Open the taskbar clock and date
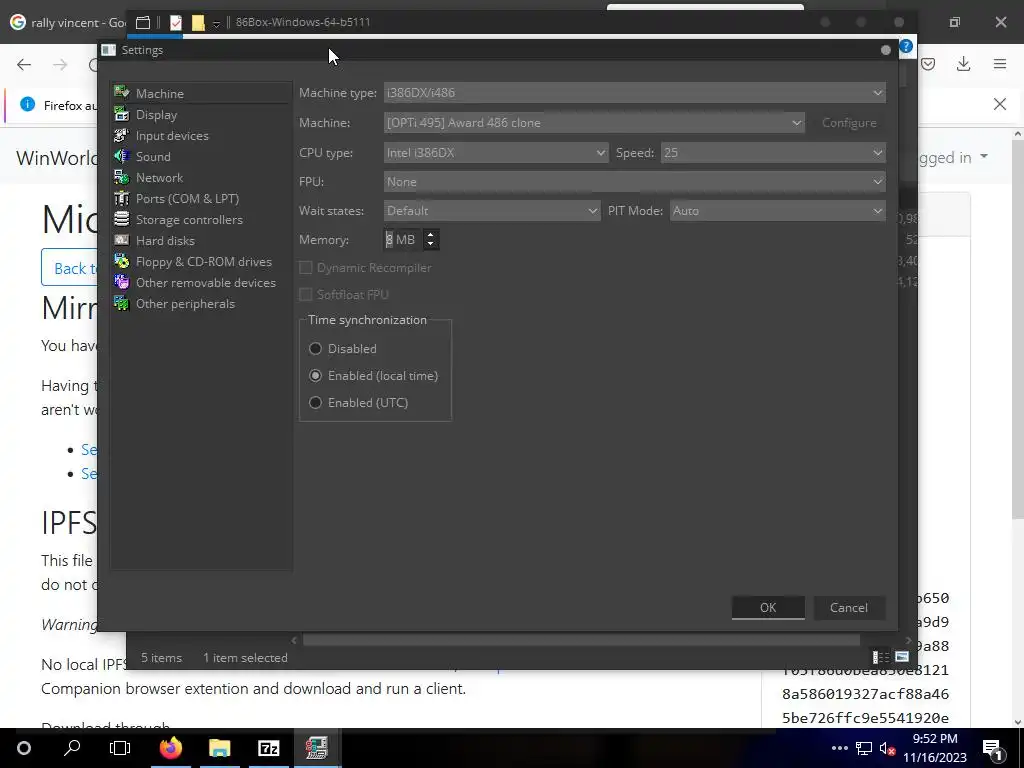1024x768 pixels. coord(935,748)
